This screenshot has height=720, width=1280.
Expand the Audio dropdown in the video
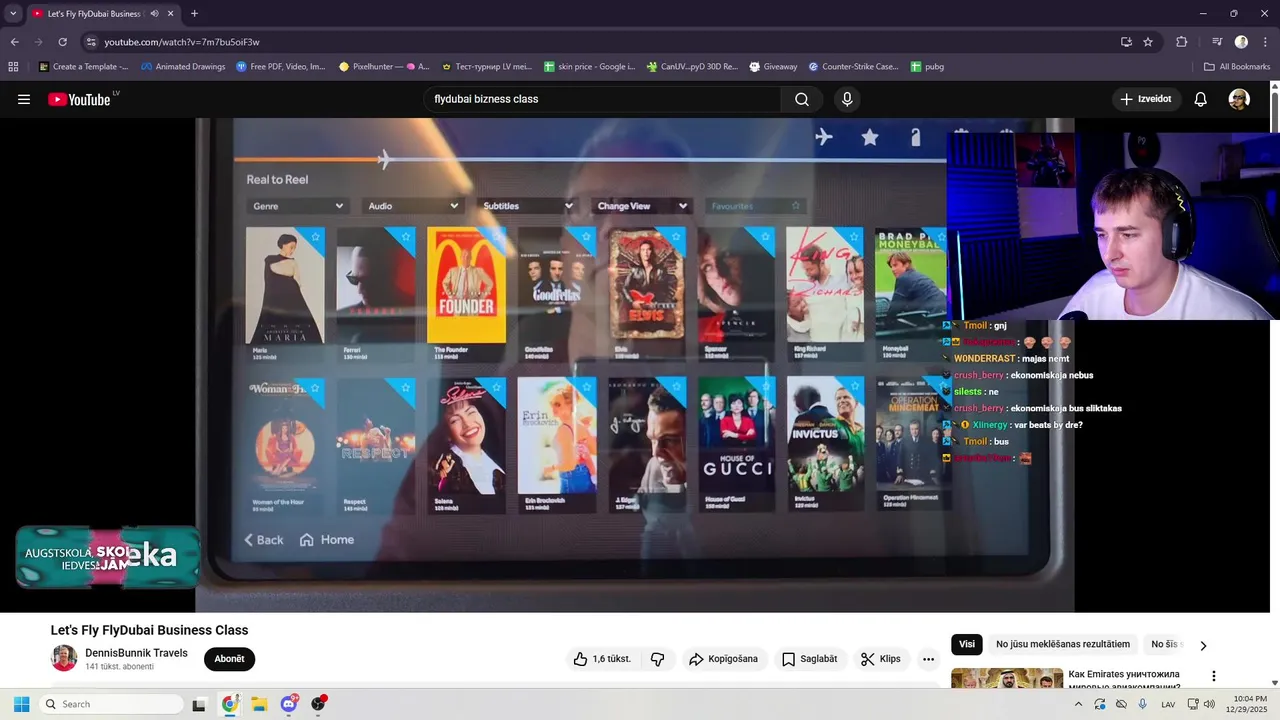(x=413, y=206)
